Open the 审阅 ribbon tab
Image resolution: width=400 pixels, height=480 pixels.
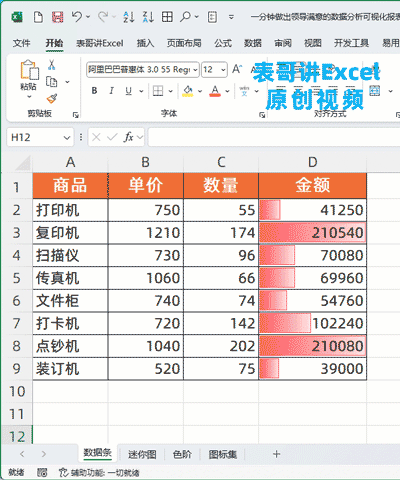[283, 43]
